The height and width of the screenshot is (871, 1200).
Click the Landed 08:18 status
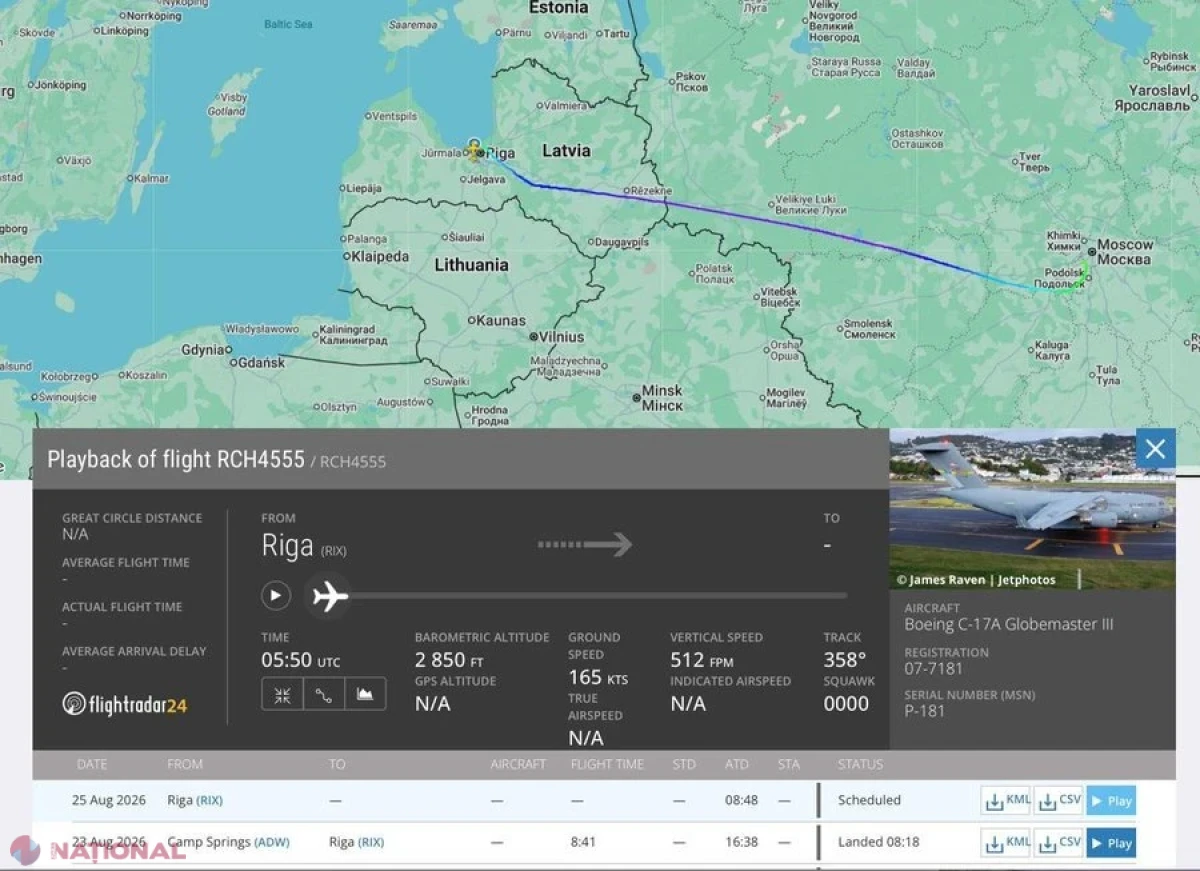tap(878, 842)
